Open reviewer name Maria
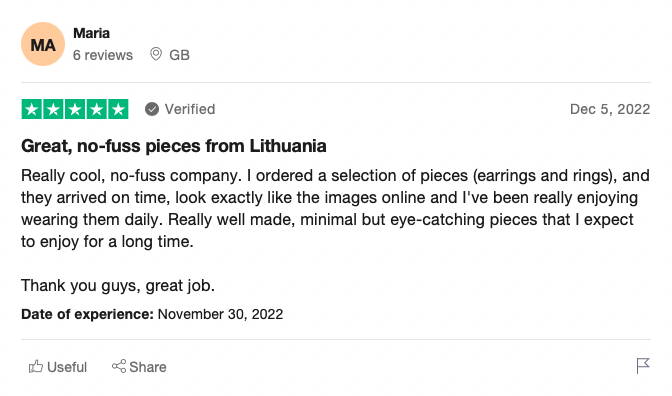The height and width of the screenshot is (396, 672). (91, 33)
